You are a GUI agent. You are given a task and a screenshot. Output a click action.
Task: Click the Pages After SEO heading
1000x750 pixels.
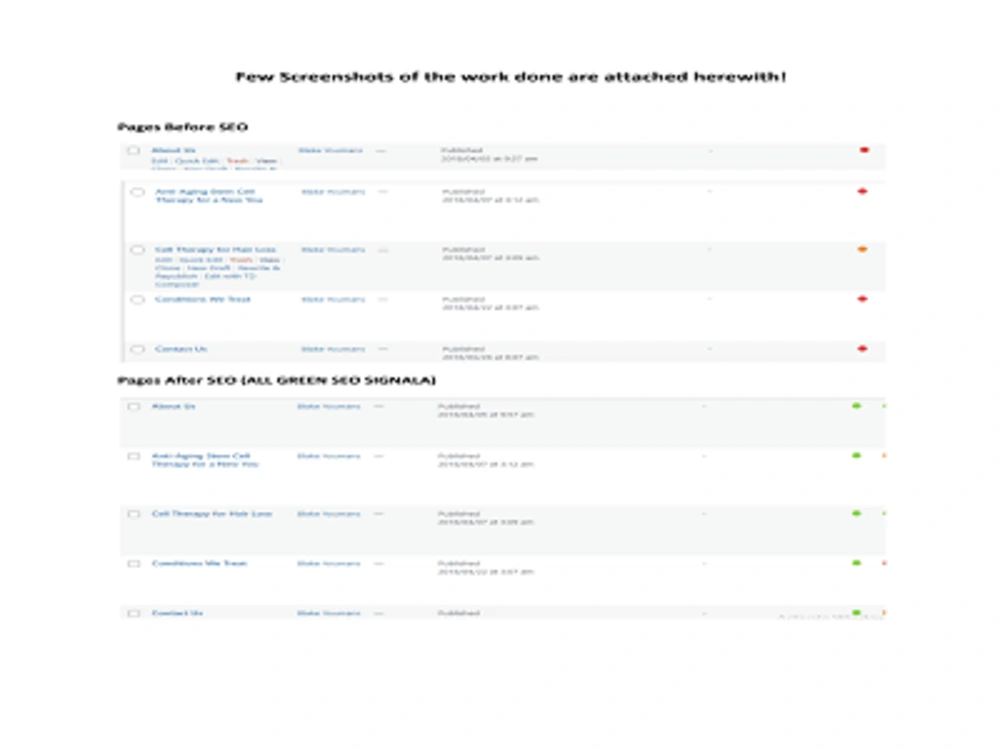[276, 381]
